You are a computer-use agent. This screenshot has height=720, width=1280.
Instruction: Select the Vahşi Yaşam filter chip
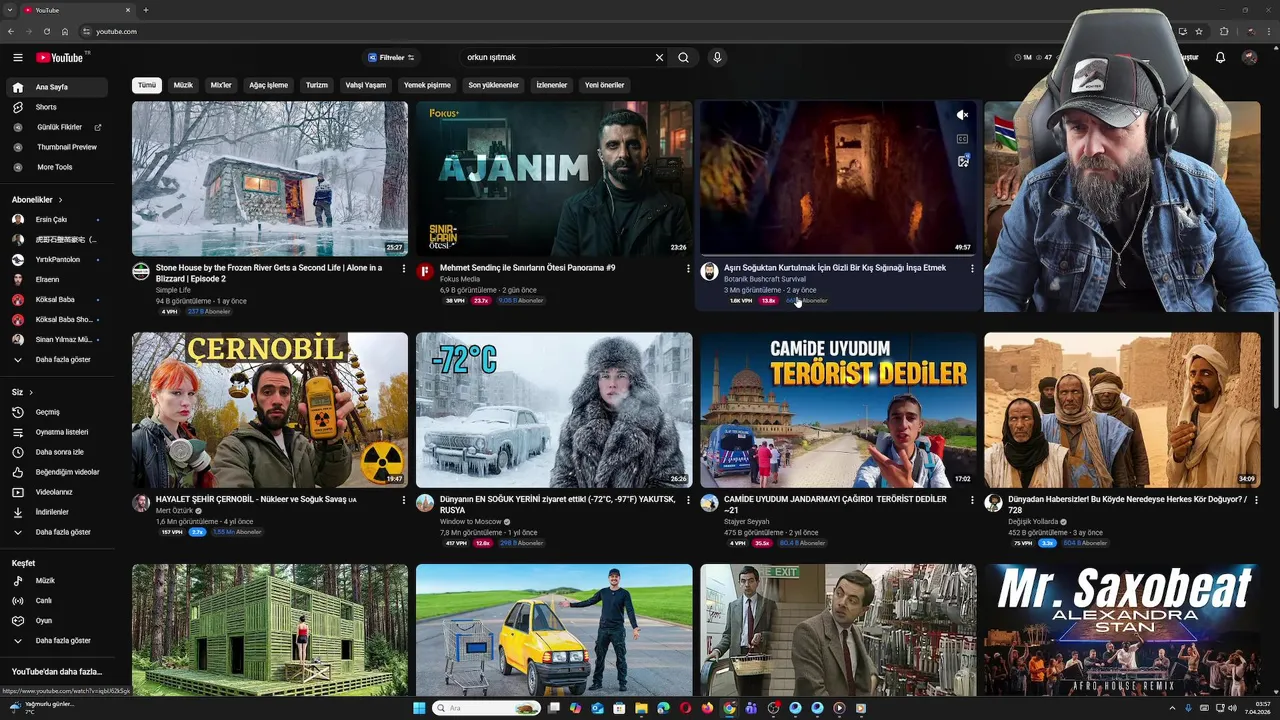366,85
